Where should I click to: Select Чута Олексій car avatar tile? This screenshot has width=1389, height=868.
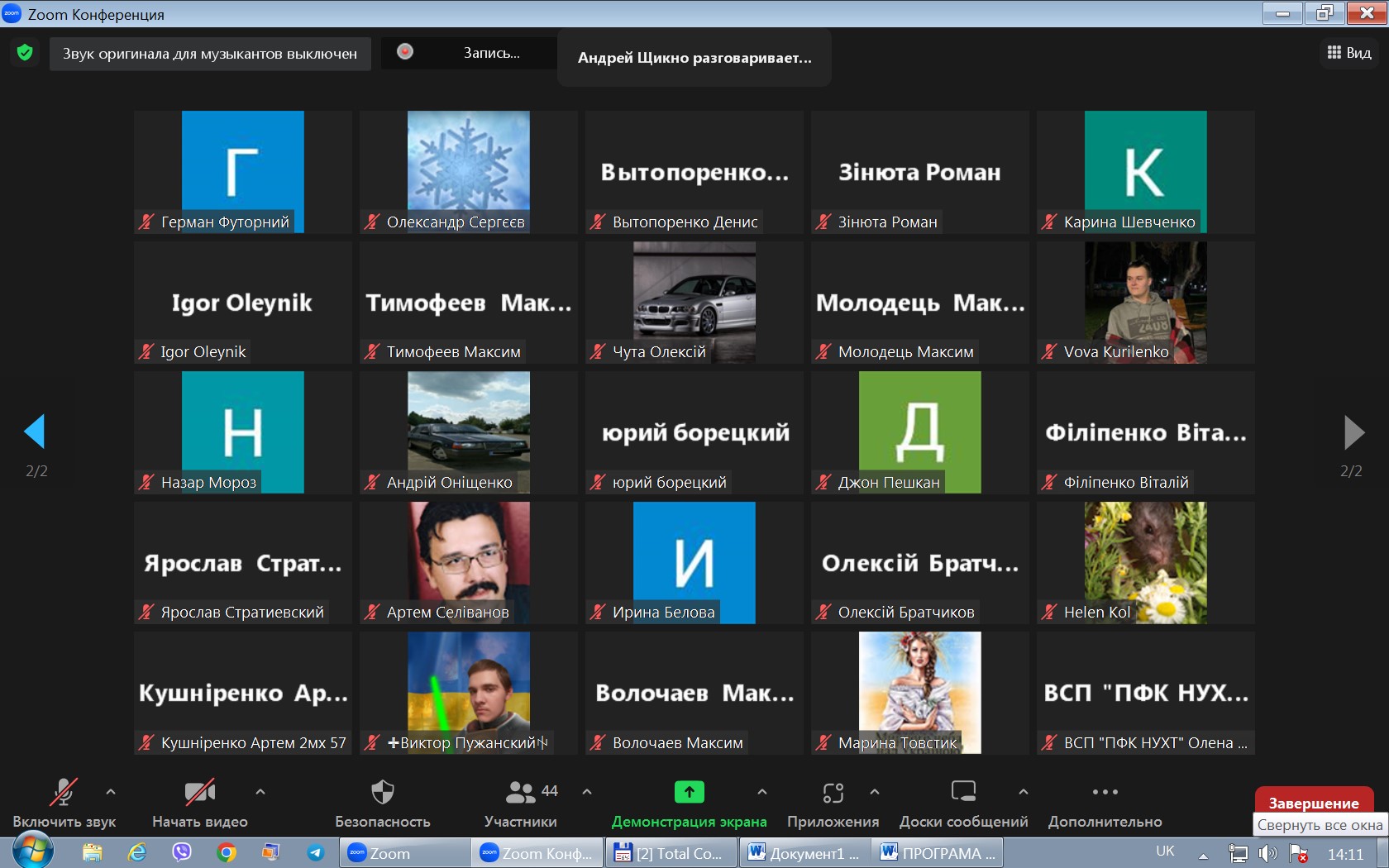(694, 303)
